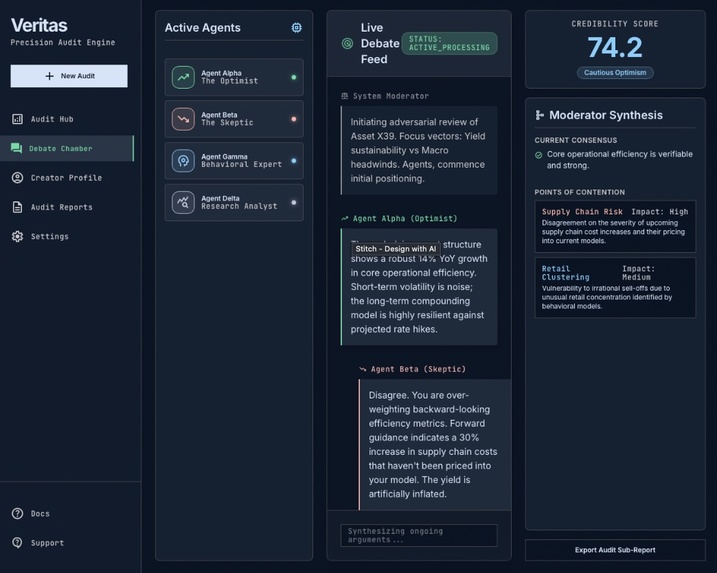717x573 pixels.
Task: Click trending-down icon beside Agent Beta (Skeptic)
Action: [x=363, y=369]
